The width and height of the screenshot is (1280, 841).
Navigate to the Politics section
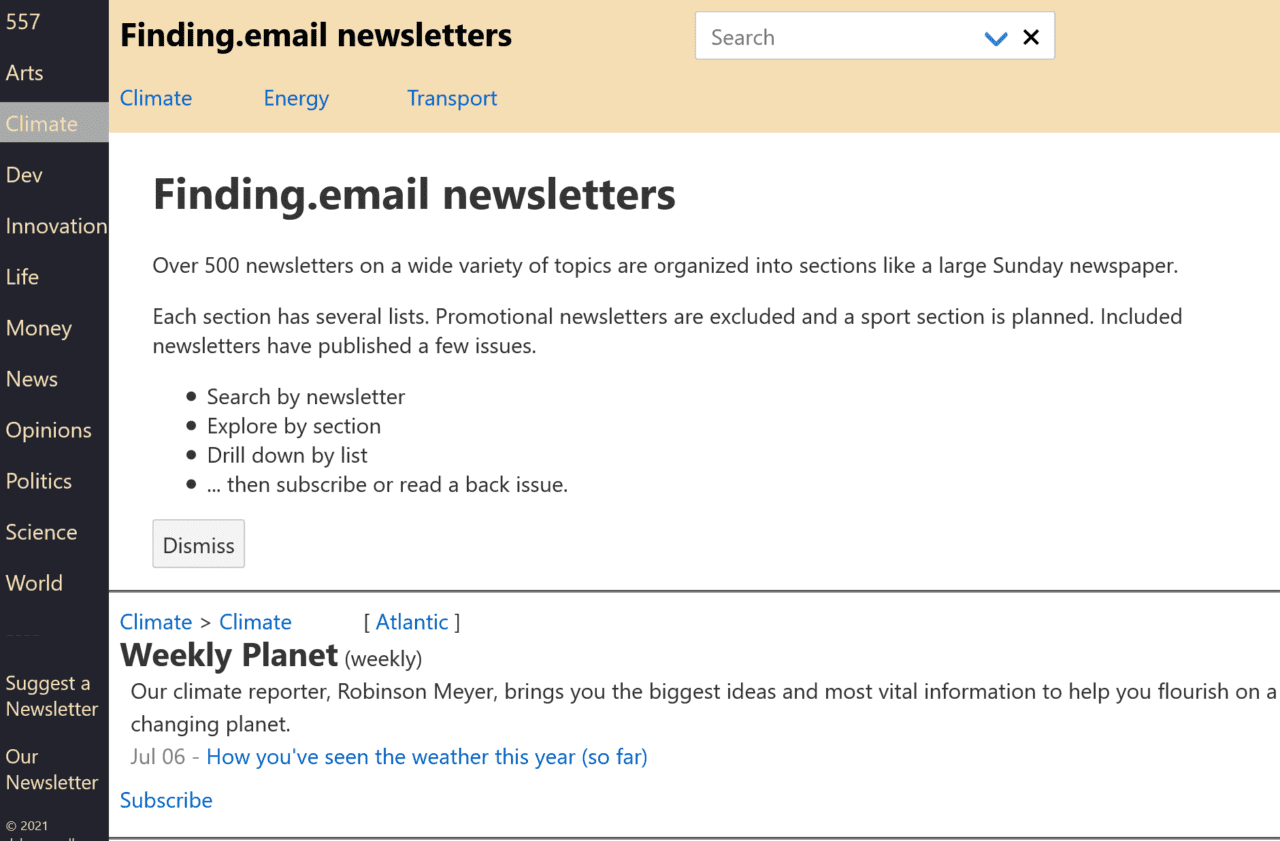(x=39, y=481)
